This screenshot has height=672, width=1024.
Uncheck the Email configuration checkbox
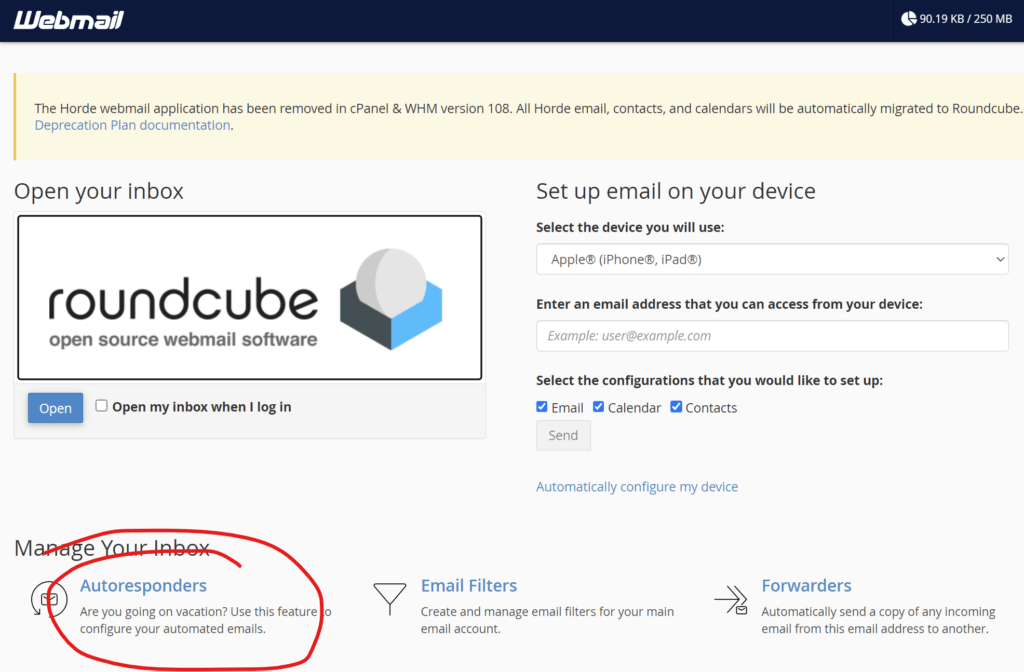click(541, 407)
